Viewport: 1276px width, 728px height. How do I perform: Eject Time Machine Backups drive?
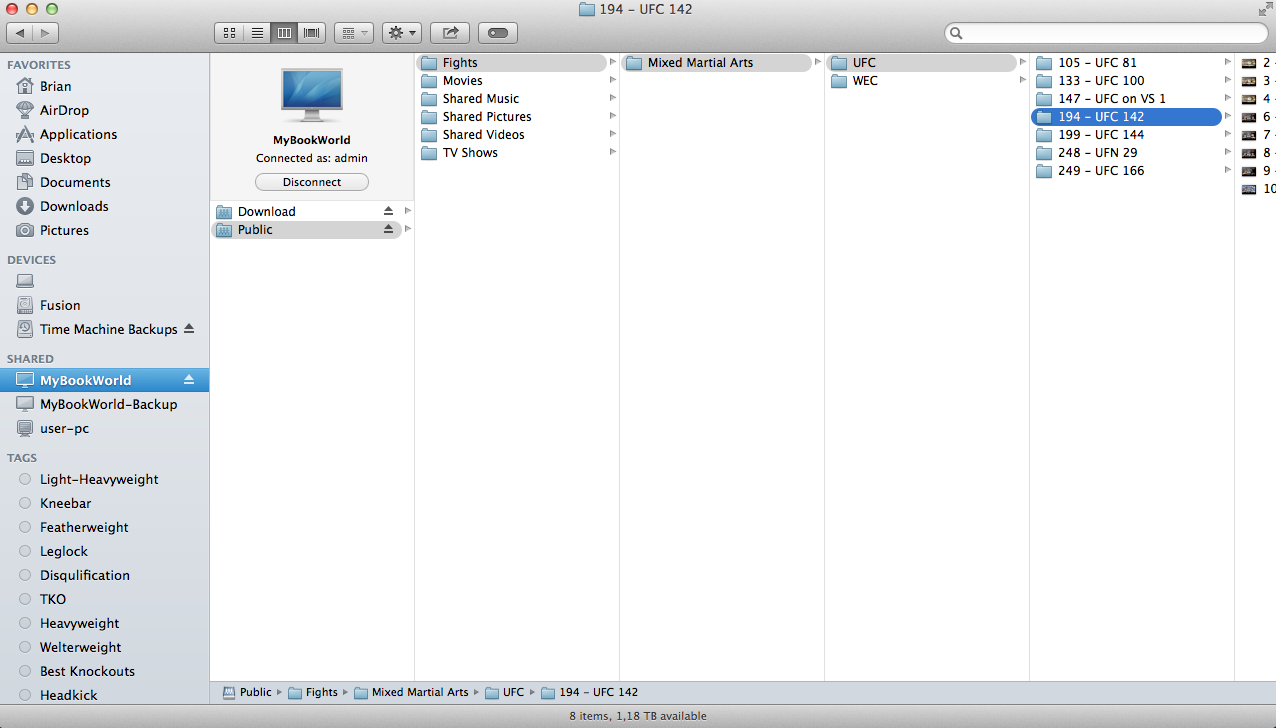pyautogui.click(x=189, y=329)
